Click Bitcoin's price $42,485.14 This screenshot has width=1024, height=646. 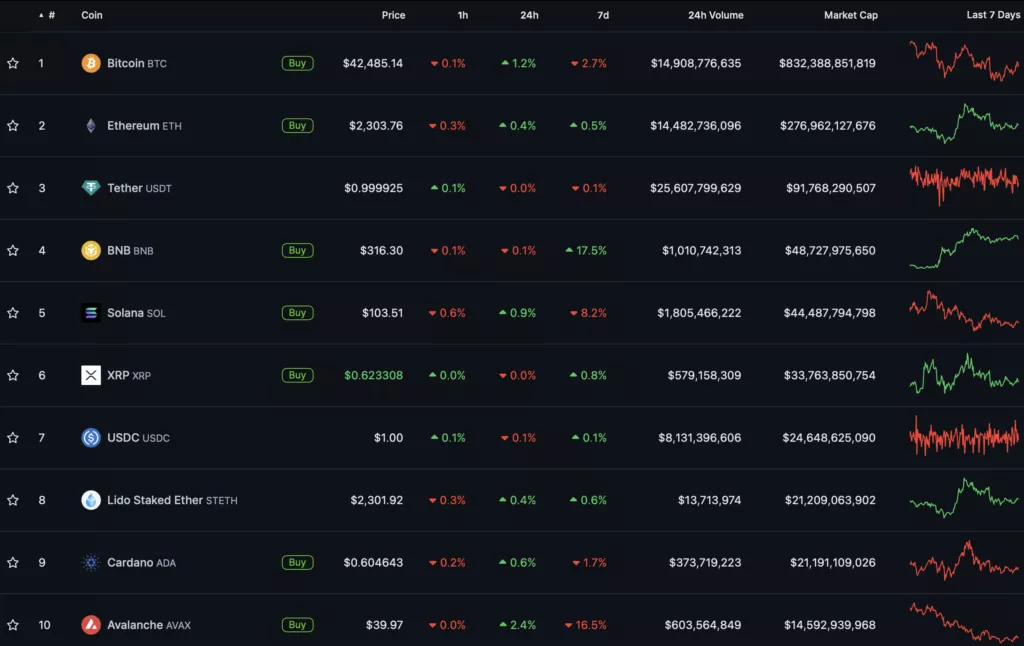click(x=373, y=63)
